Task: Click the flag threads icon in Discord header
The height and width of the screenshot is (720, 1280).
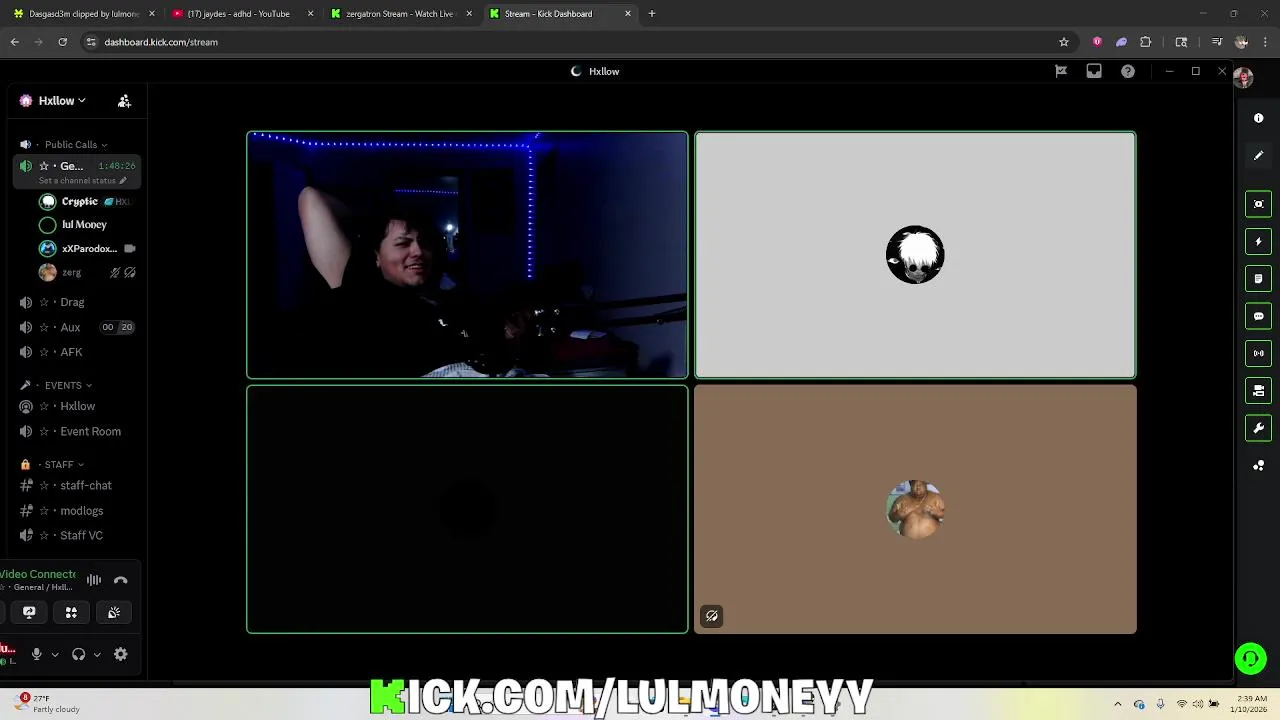Action: pos(1061,71)
